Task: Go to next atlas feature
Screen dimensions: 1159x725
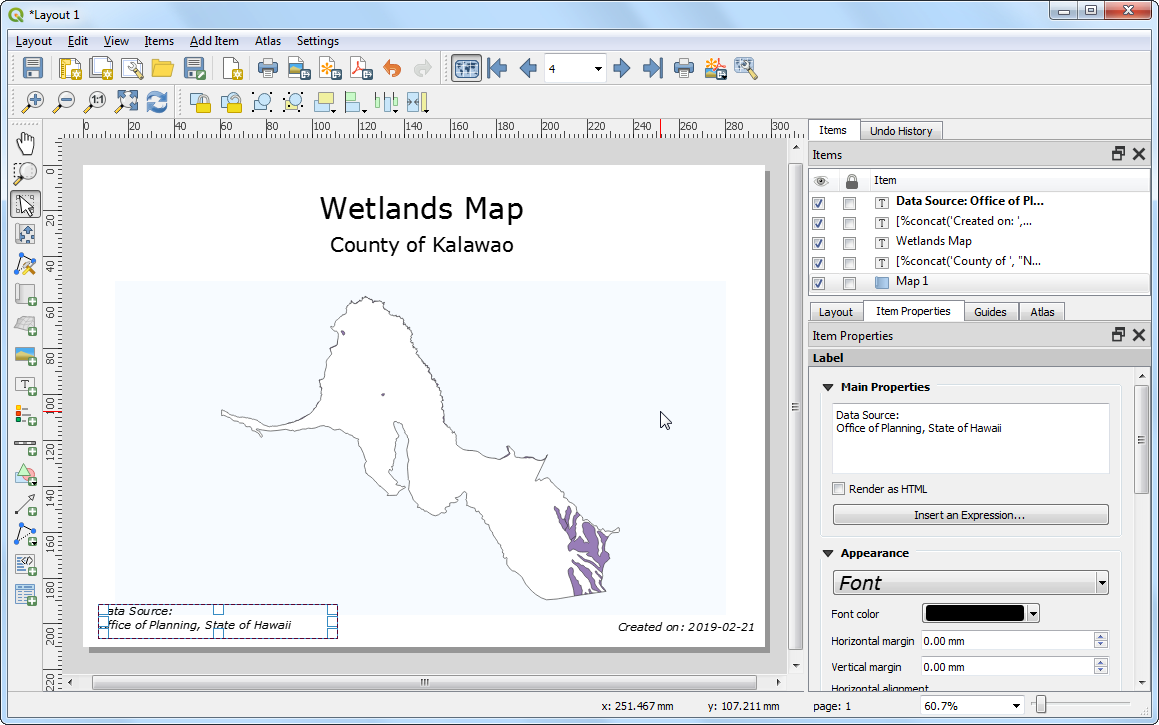Action: tap(622, 68)
